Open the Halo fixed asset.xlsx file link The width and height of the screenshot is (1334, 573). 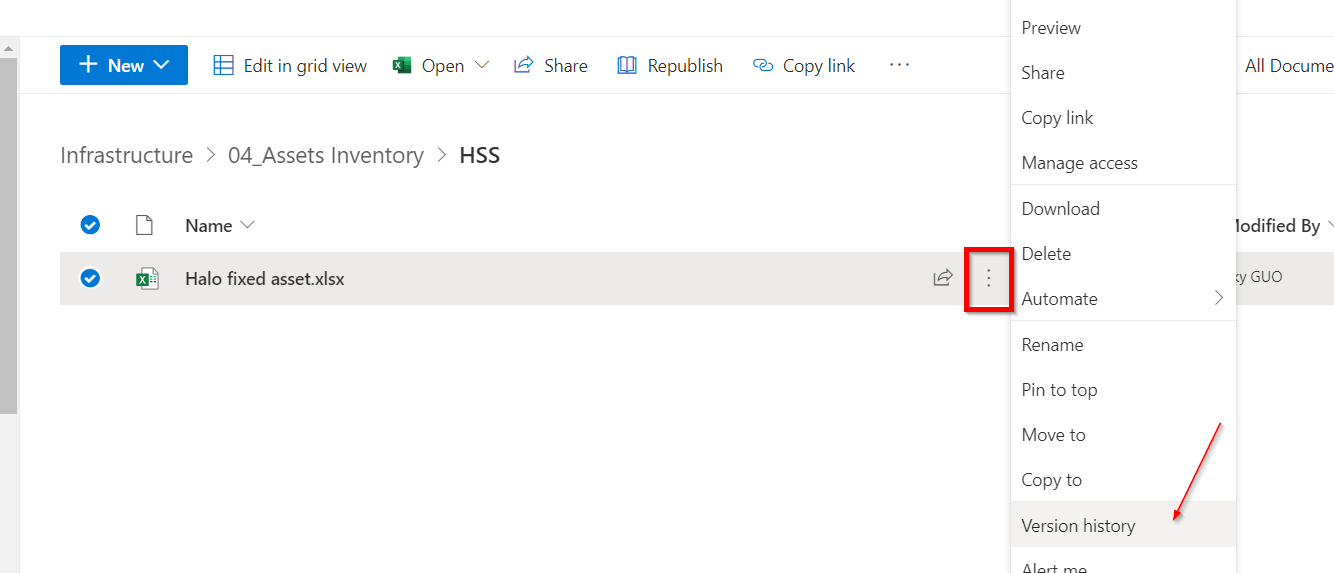pos(264,279)
